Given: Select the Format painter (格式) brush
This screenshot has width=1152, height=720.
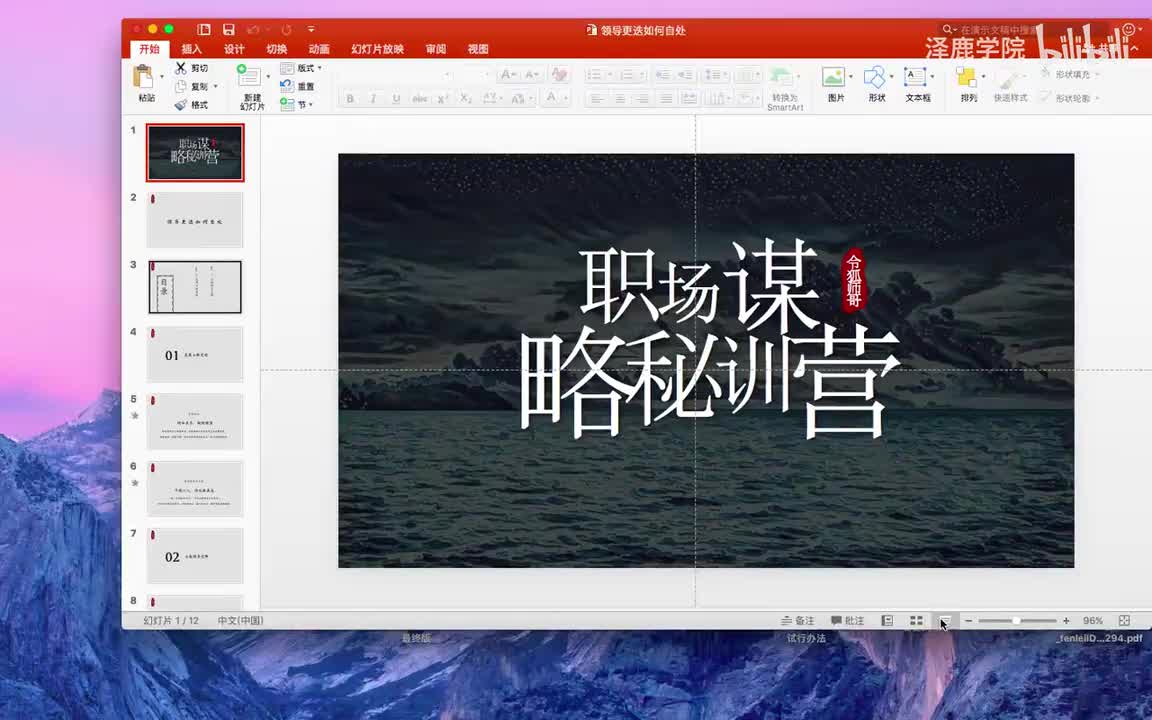Looking at the screenshot, I should pos(181,104).
